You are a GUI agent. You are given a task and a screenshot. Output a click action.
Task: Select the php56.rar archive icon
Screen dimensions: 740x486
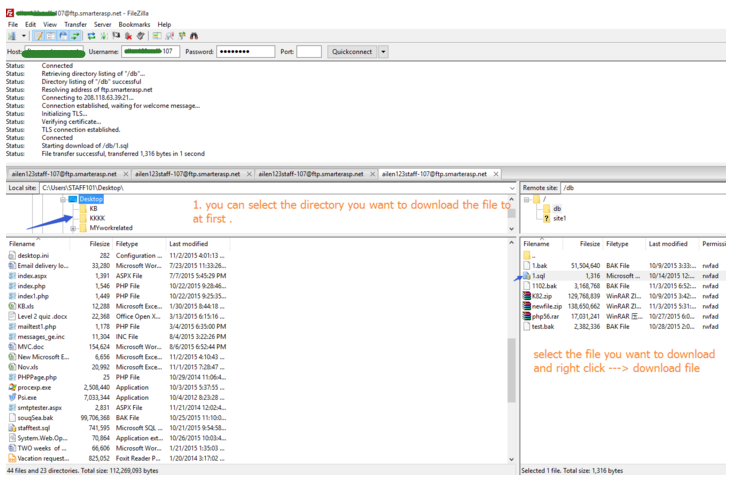(527, 317)
